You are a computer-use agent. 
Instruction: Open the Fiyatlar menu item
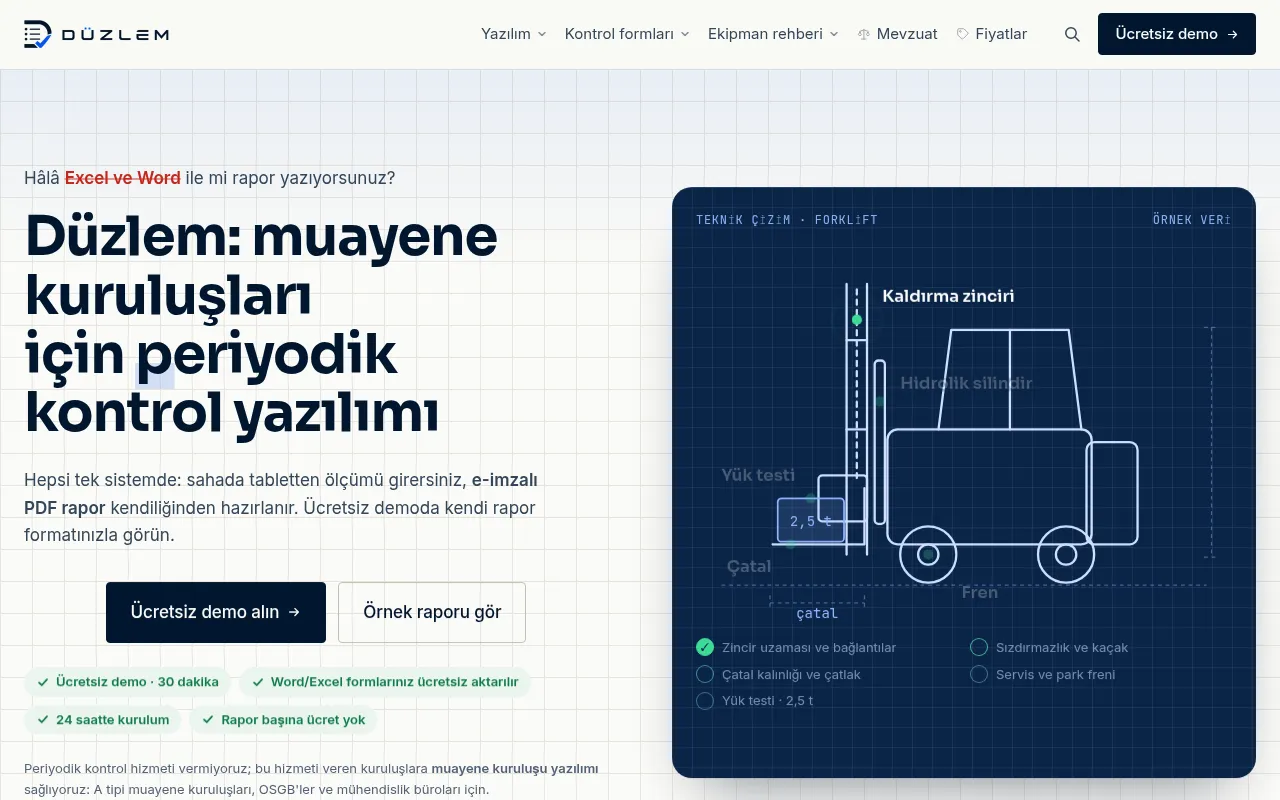coord(992,34)
